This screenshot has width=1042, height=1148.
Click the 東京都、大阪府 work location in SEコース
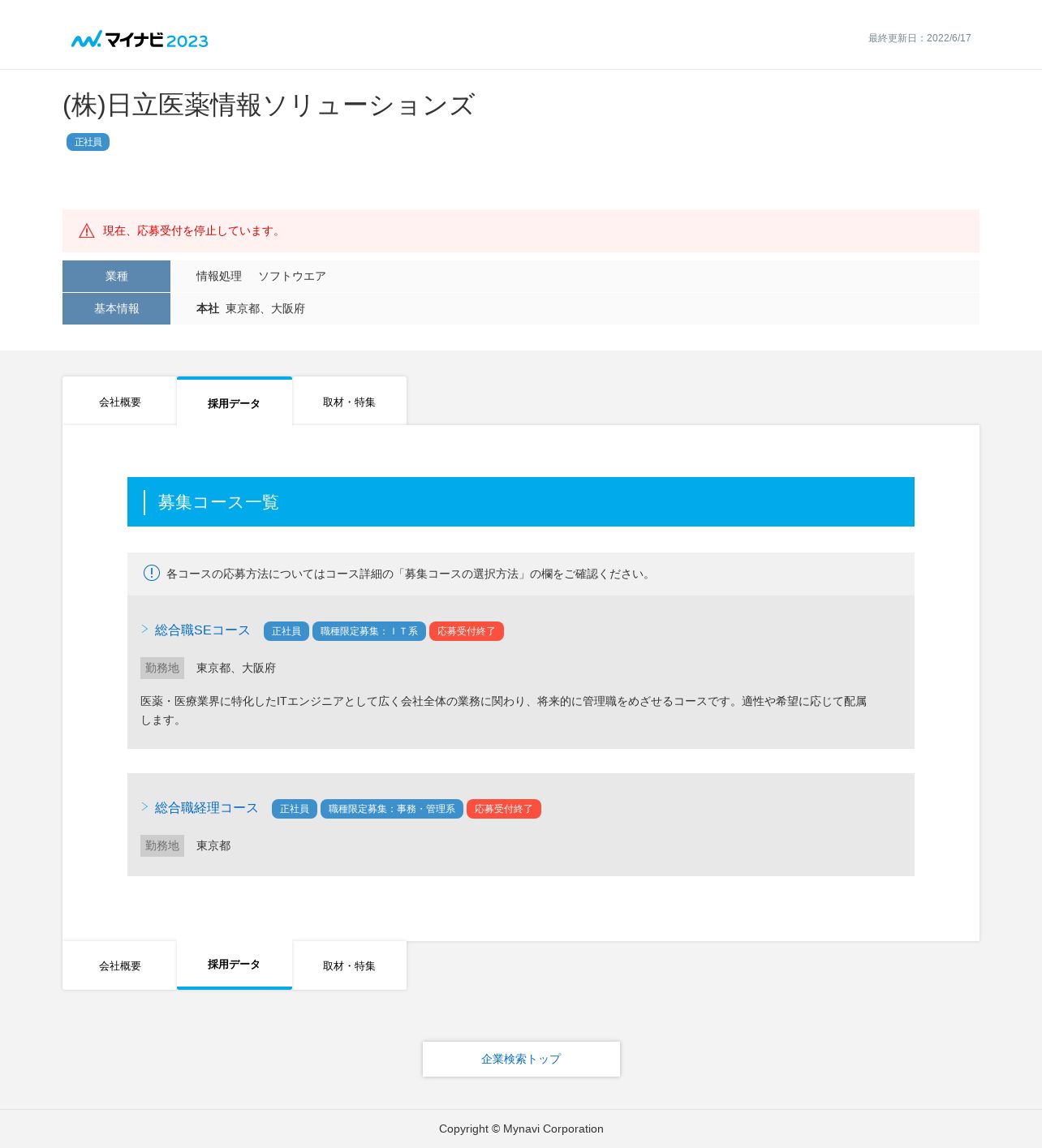click(236, 668)
